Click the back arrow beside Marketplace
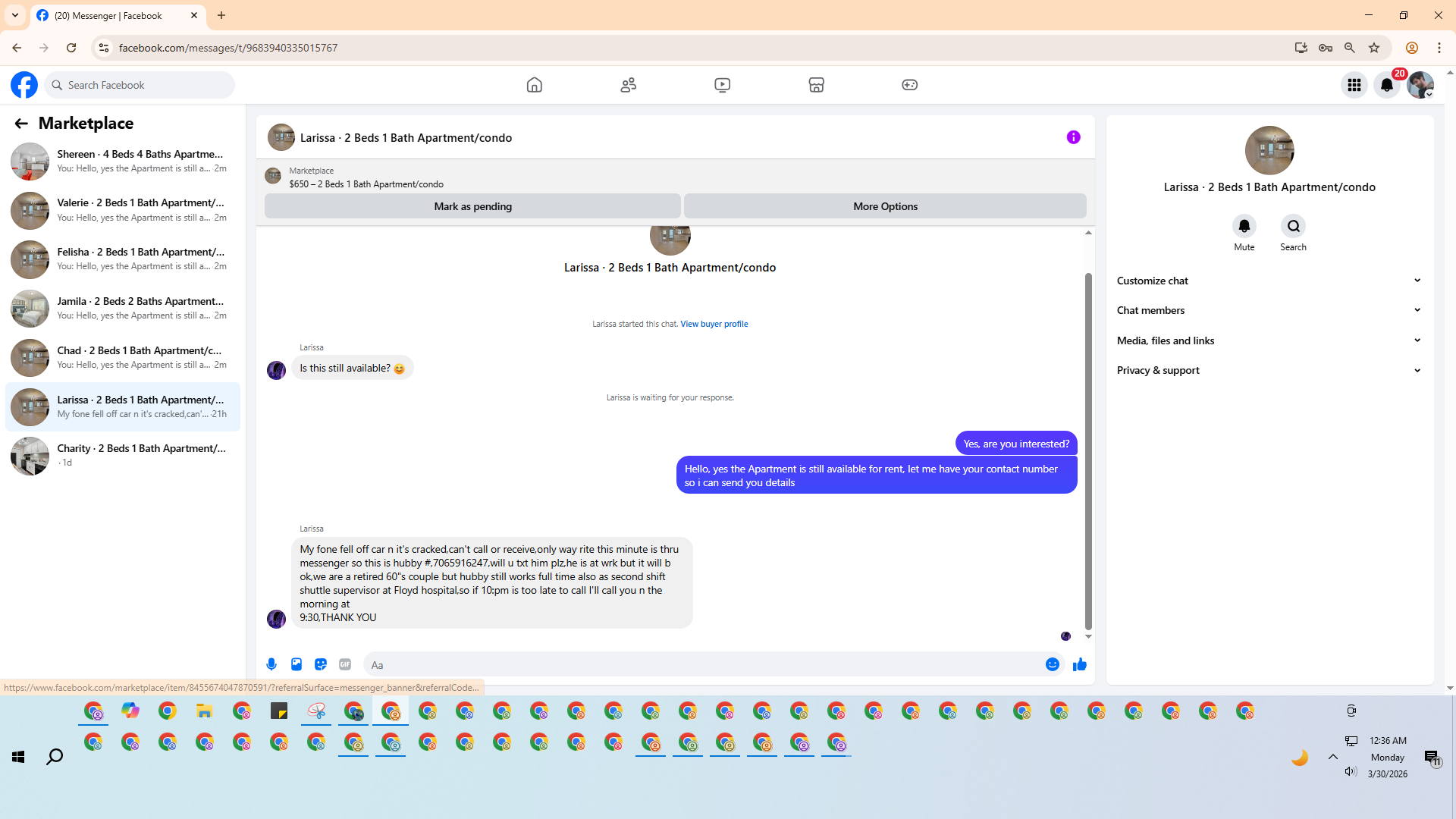 (x=21, y=124)
